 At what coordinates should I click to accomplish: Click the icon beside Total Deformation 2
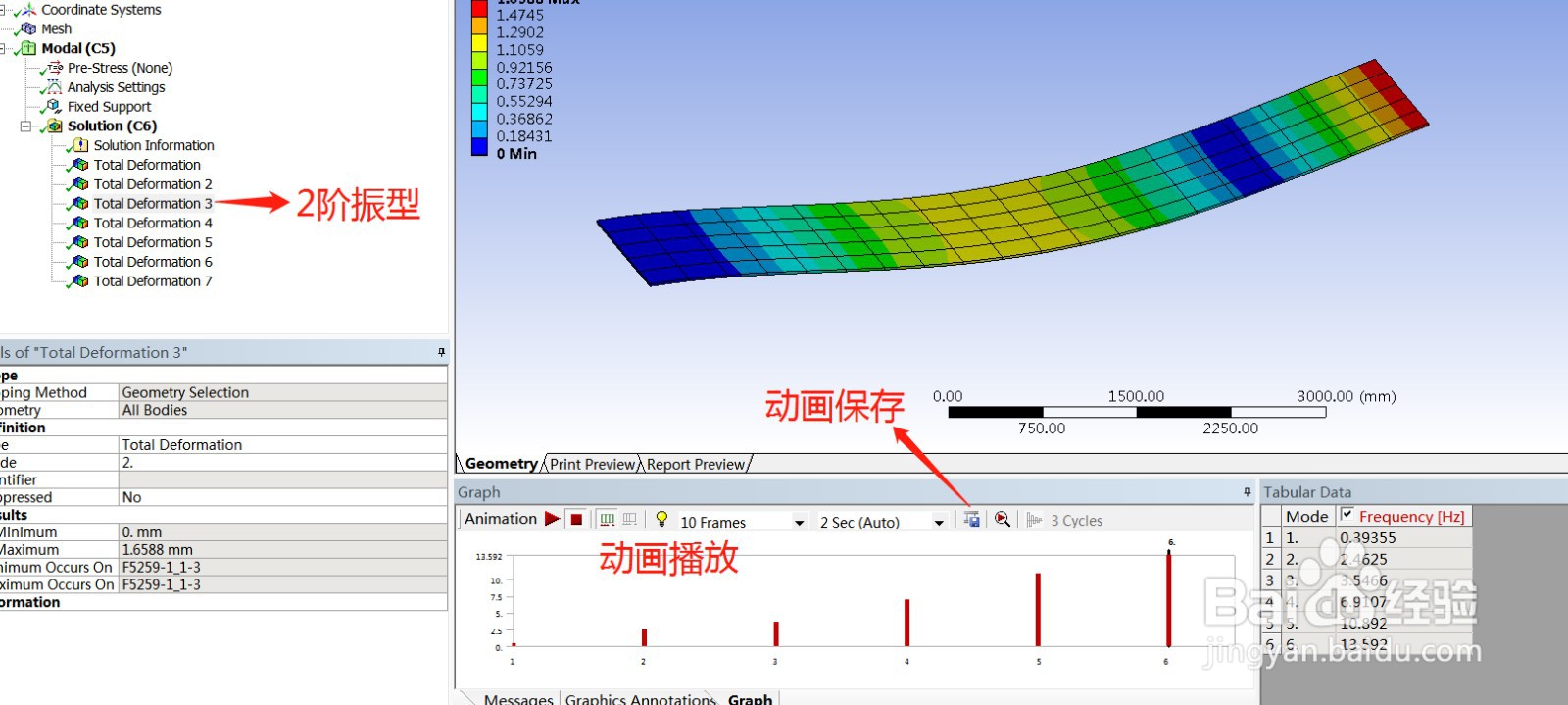click(x=81, y=183)
